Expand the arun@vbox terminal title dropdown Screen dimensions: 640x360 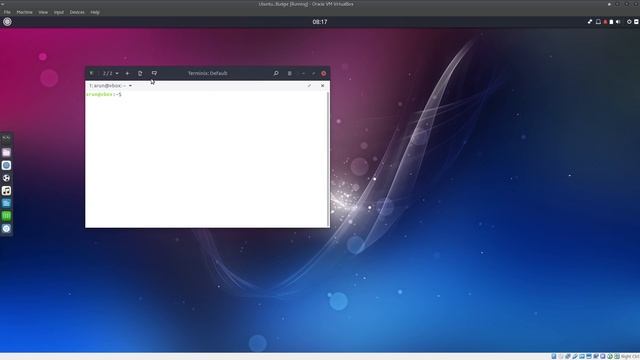coord(130,86)
